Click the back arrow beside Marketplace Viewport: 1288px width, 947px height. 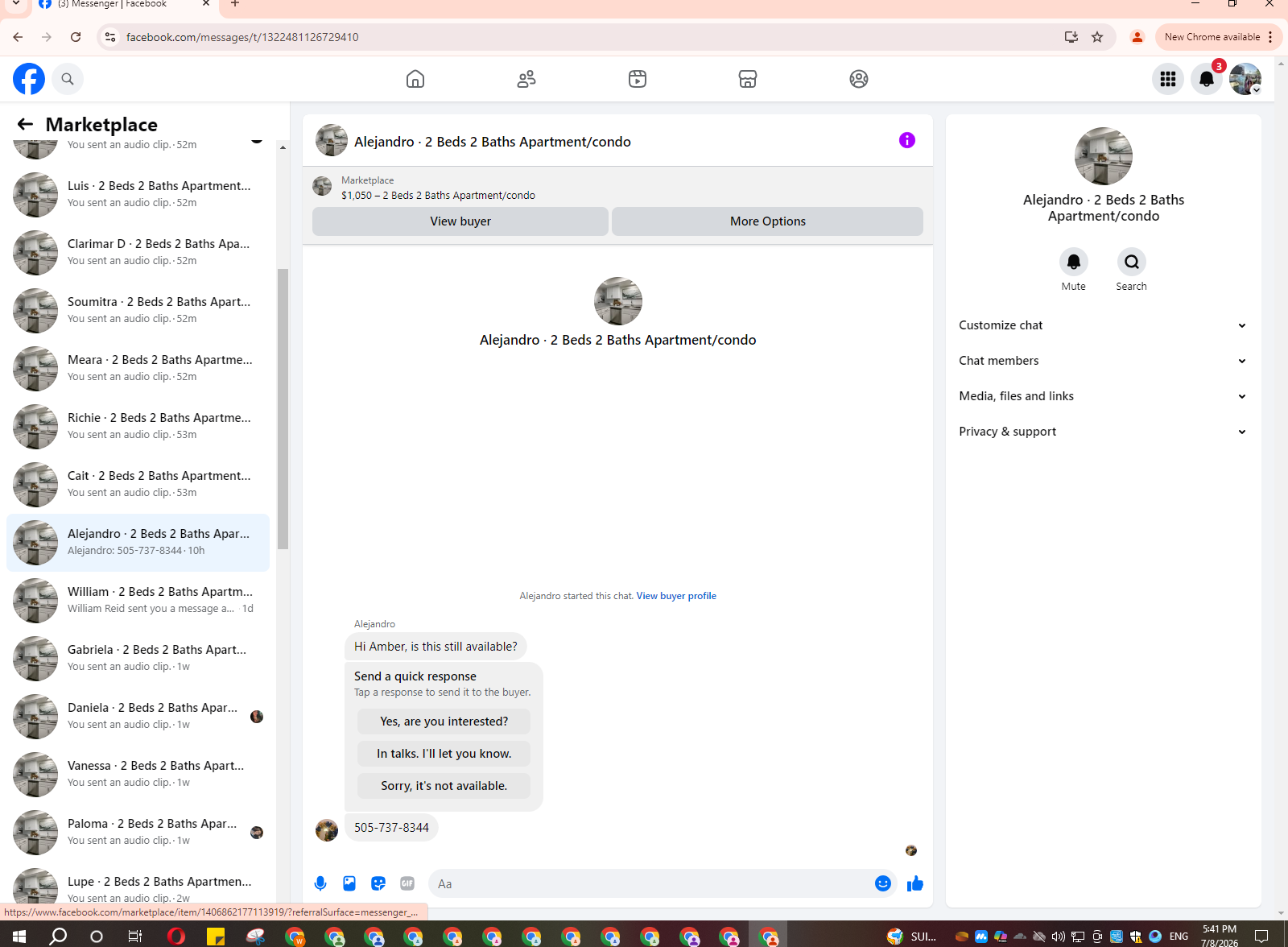point(25,124)
